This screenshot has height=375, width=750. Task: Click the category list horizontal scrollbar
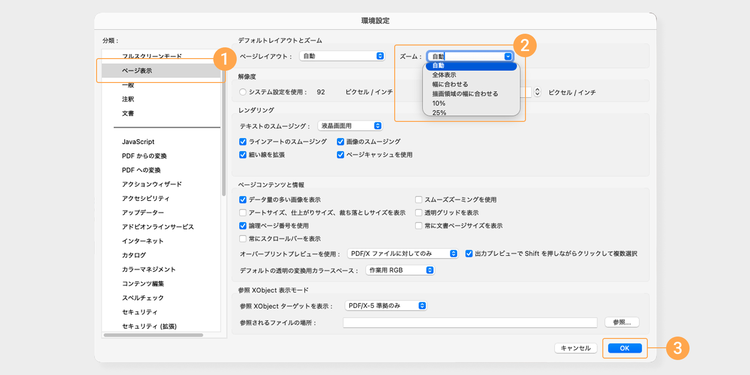tap(153, 335)
